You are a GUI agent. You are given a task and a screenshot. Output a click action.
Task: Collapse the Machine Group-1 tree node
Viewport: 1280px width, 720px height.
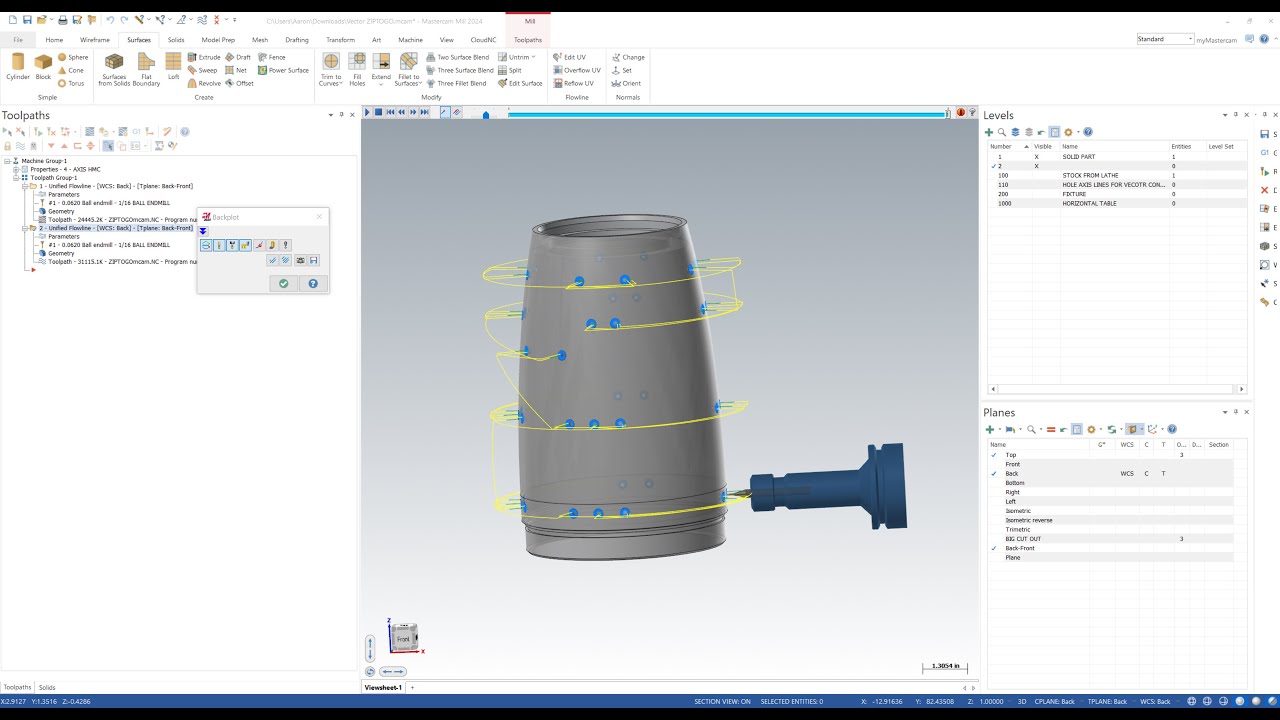point(7,161)
